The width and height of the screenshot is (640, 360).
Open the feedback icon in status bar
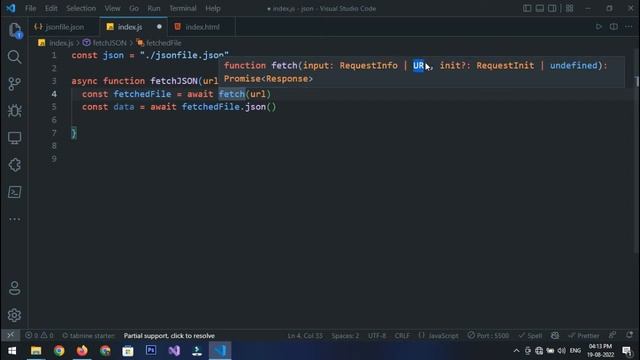coord(612,335)
